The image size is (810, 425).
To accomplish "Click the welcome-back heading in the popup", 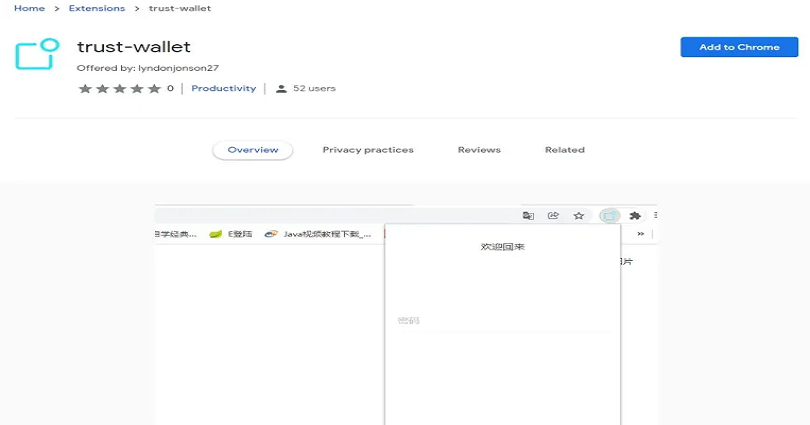I will pos(503,247).
